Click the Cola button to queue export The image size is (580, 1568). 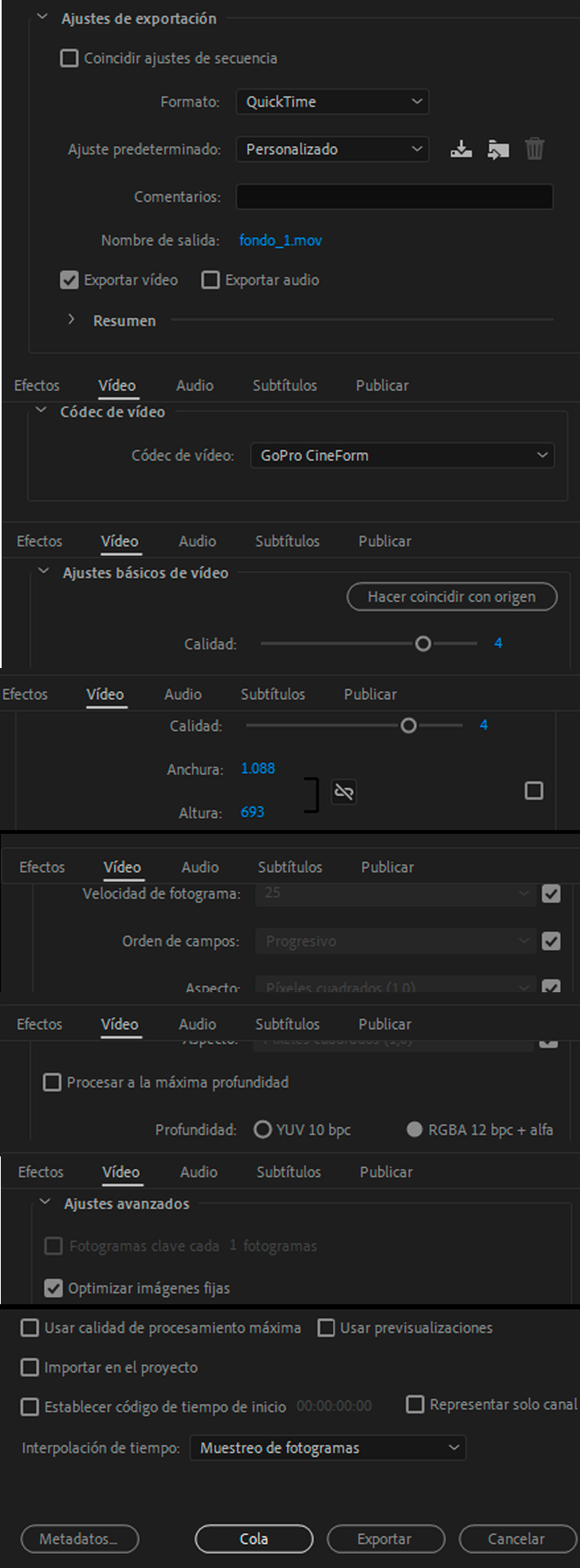tap(252, 1539)
